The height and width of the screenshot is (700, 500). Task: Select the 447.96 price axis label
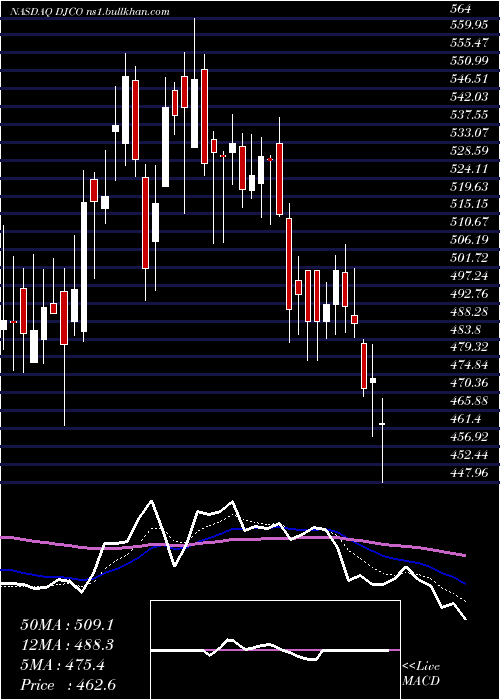469,472
